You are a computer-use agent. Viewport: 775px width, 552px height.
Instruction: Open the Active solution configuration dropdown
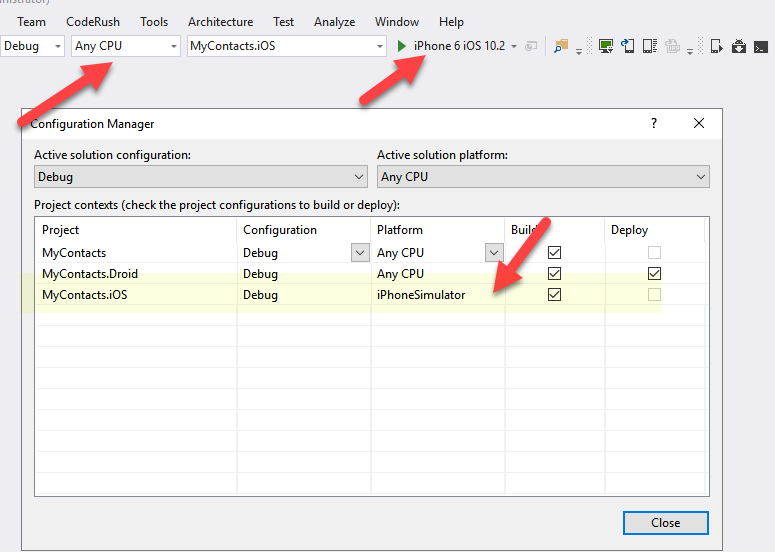[201, 177]
